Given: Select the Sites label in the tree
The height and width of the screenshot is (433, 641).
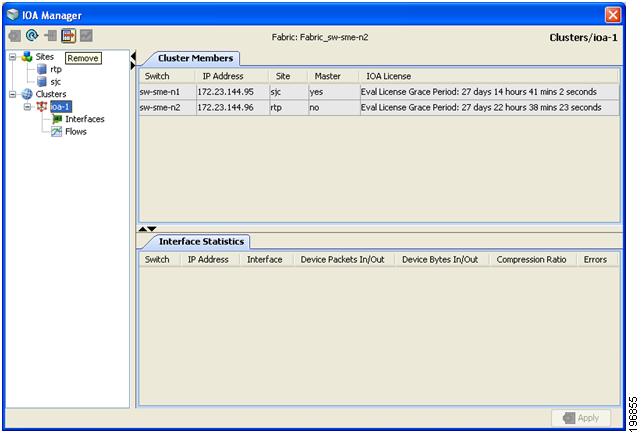Looking at the screenshot, I should click(x=45, y=56).
